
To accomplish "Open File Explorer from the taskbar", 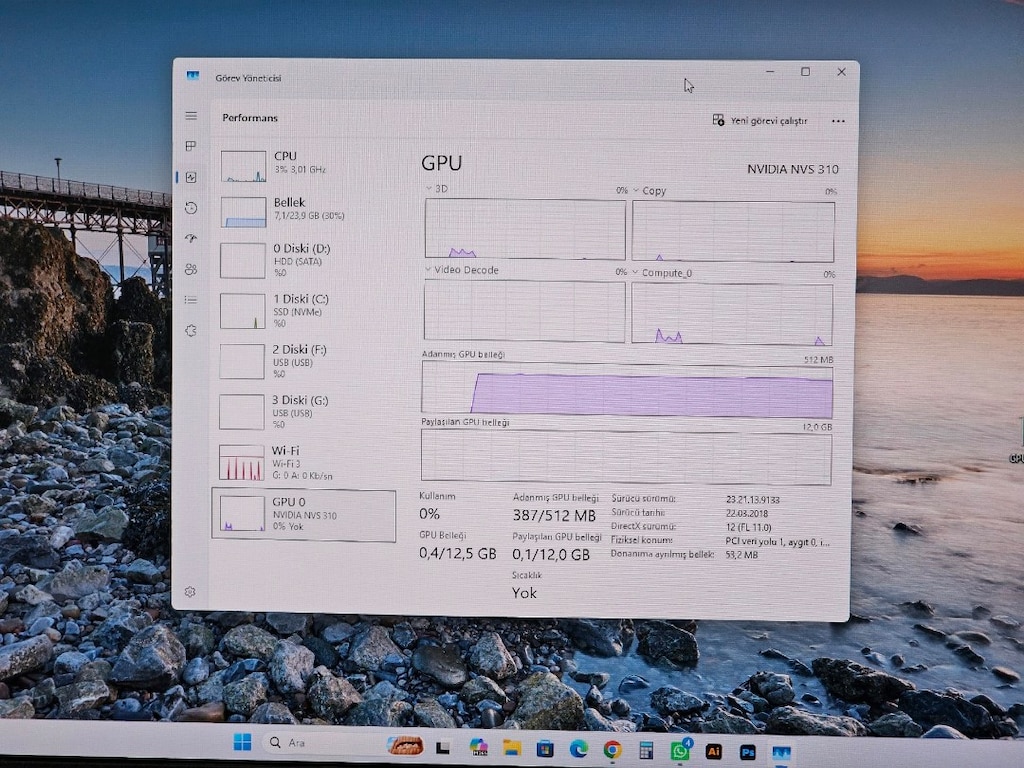I will tap(512, 748).
